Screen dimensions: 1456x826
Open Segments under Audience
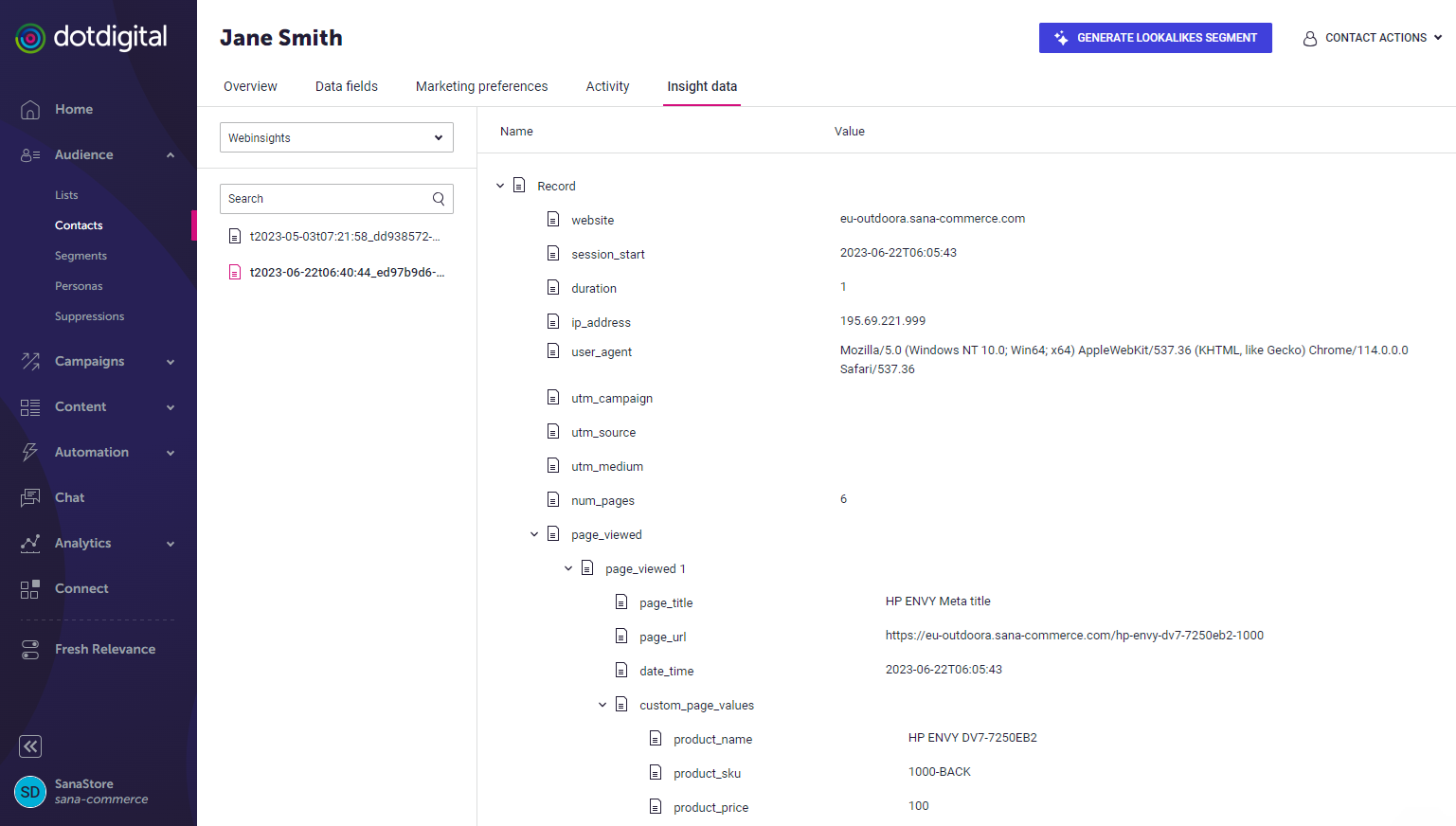(81, 256)
